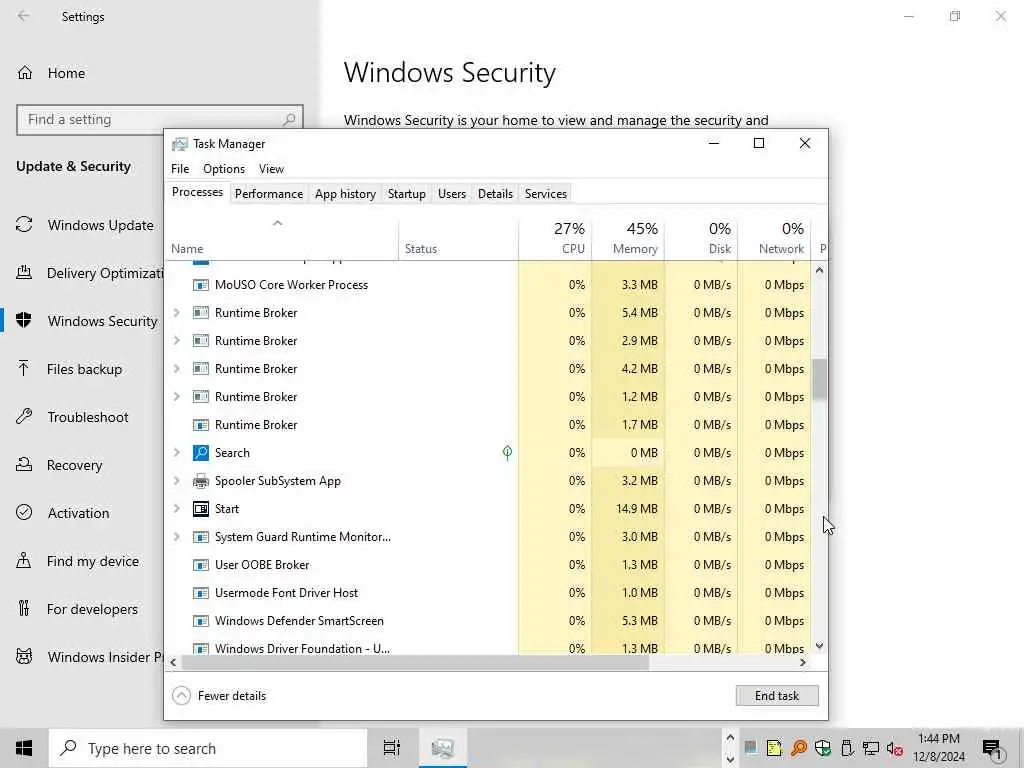Image resolution: width=1024 pixels, height=768 pixels.
Task: Switch to the Performance tab
Action: [x=269, y=194]
